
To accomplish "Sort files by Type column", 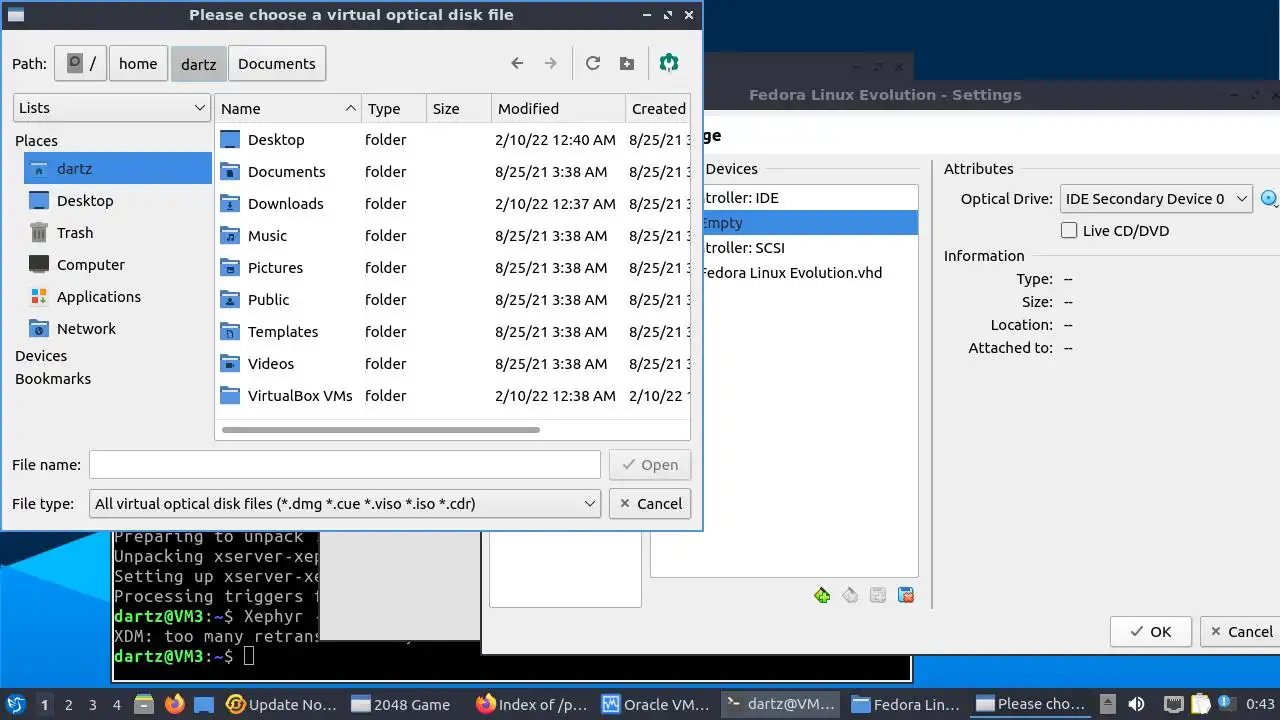I will click(x=394, y=108).
